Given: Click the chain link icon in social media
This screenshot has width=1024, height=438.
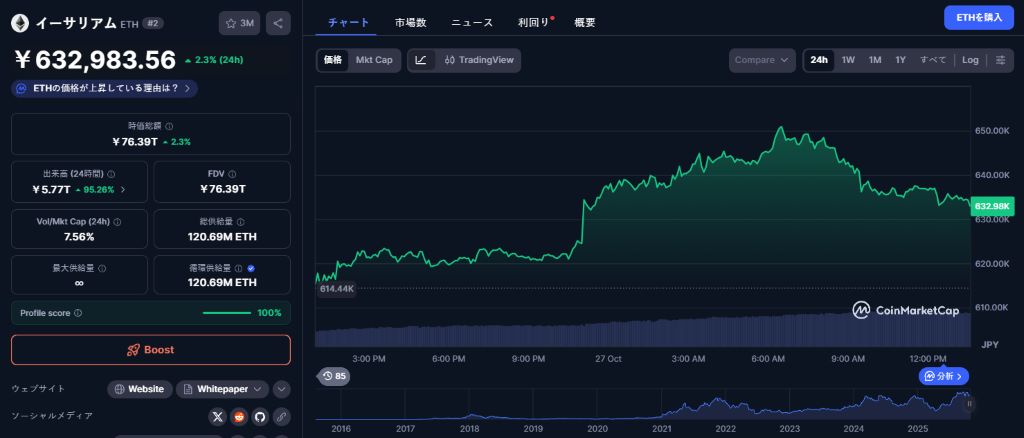Looking at the screenshot, I should (x=282, y=416).
